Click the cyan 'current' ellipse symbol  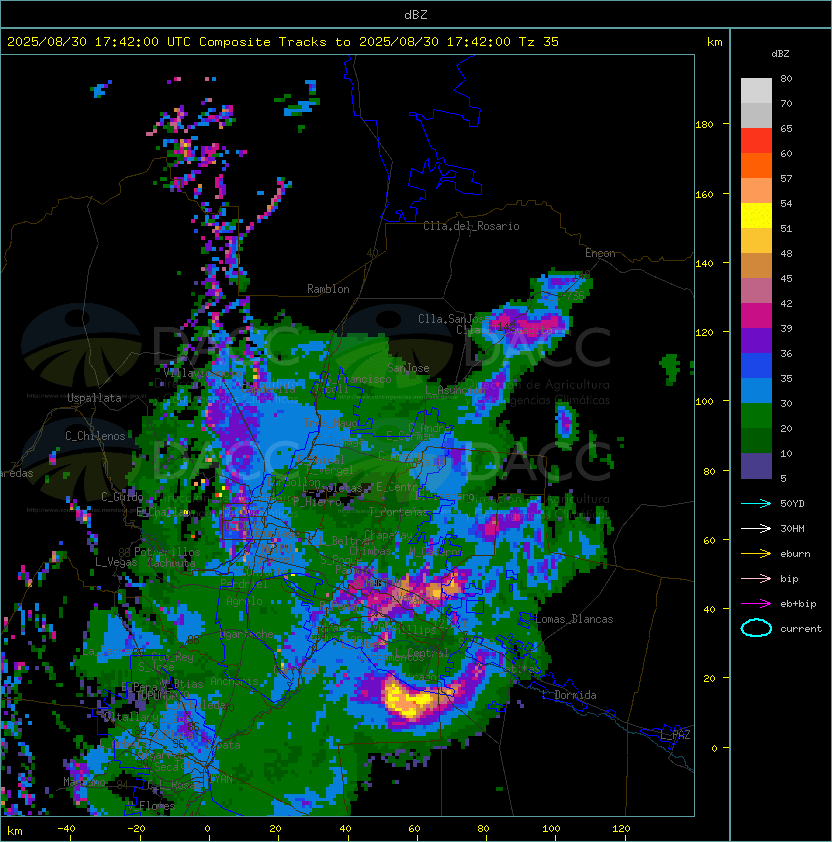[756, 628]
